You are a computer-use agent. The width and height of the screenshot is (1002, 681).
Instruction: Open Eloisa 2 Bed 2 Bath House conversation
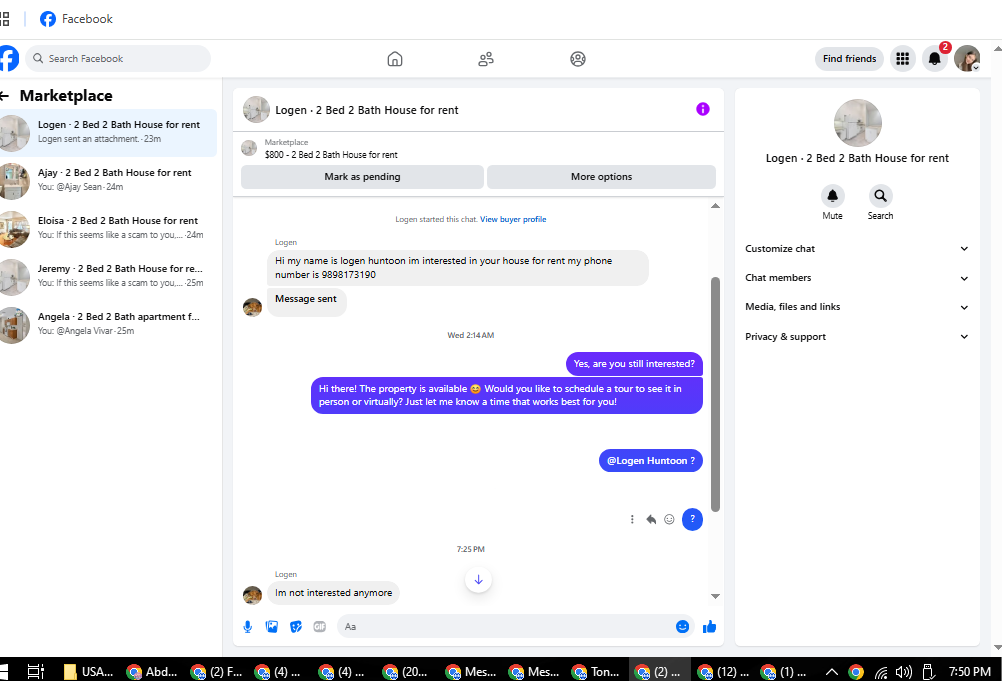[108, 228]
